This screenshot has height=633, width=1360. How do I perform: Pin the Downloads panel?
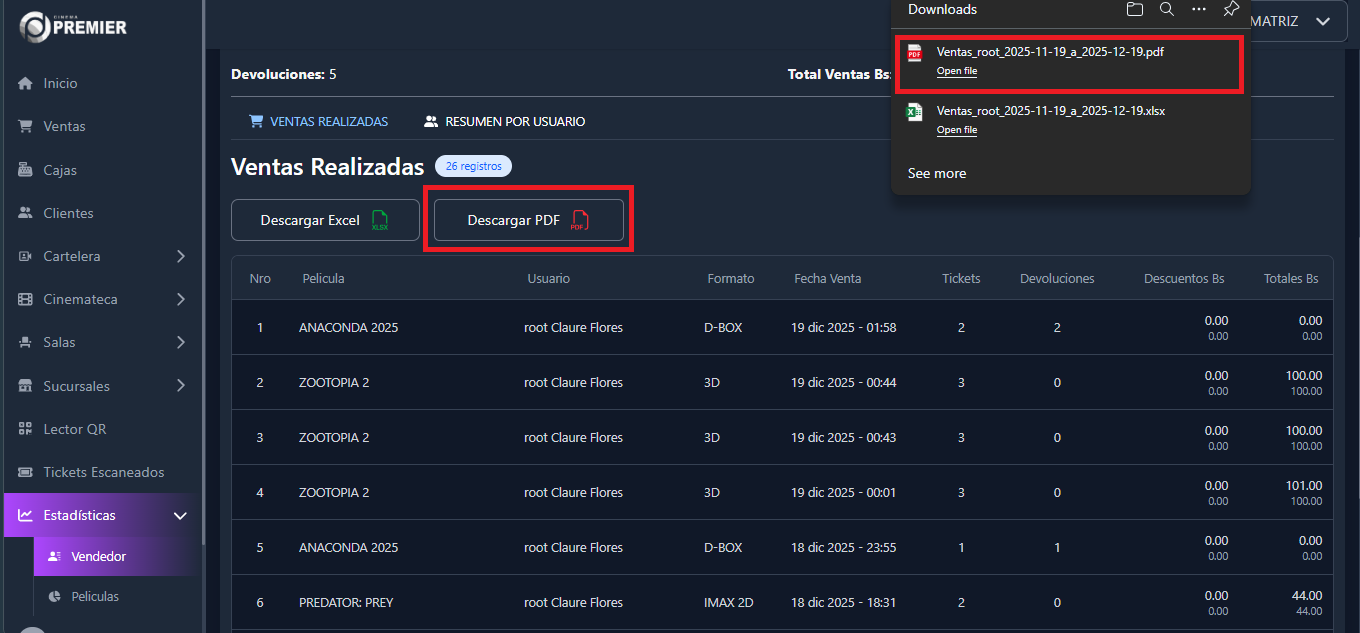1231,9
